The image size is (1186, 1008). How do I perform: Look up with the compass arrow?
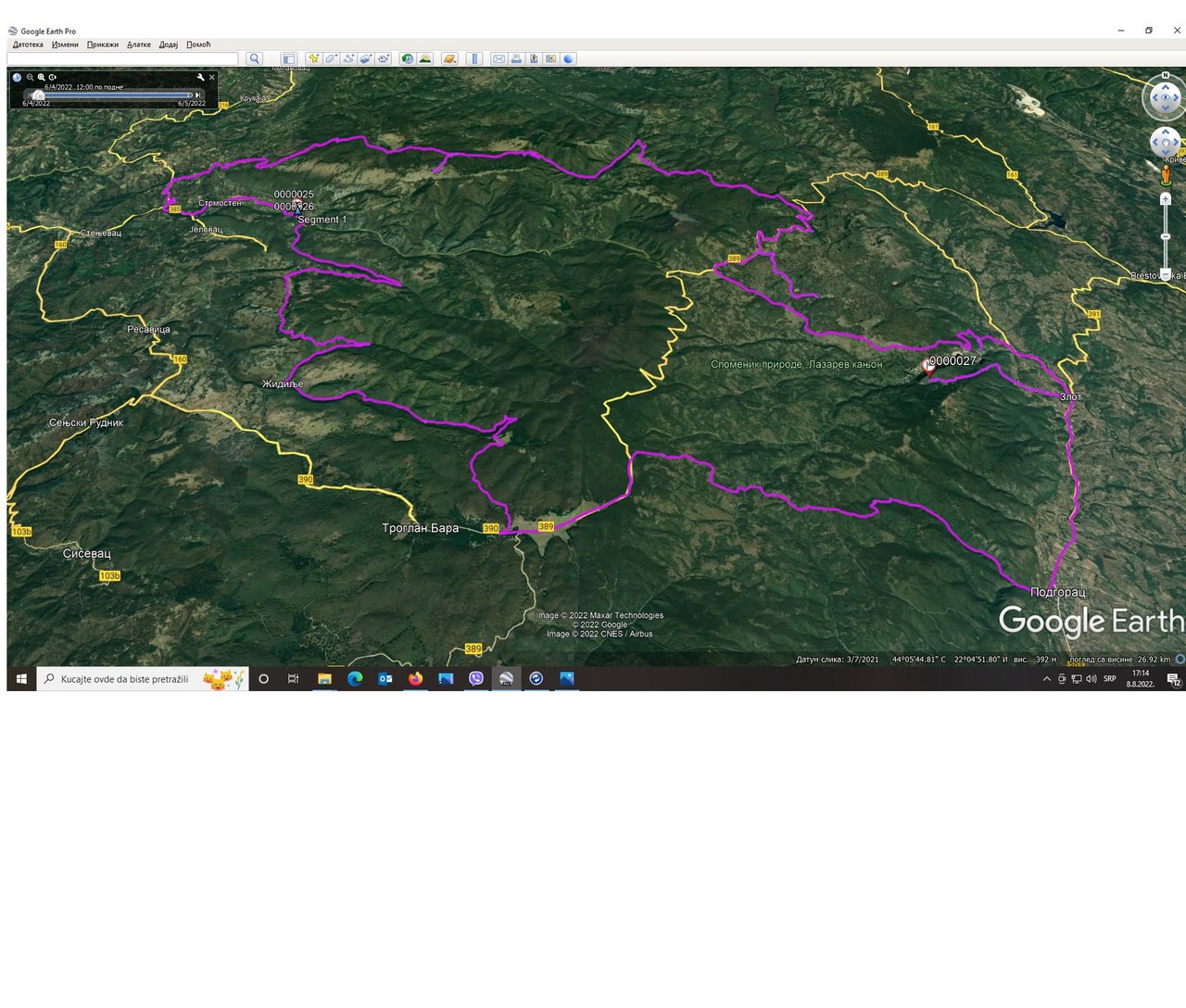1166,86
